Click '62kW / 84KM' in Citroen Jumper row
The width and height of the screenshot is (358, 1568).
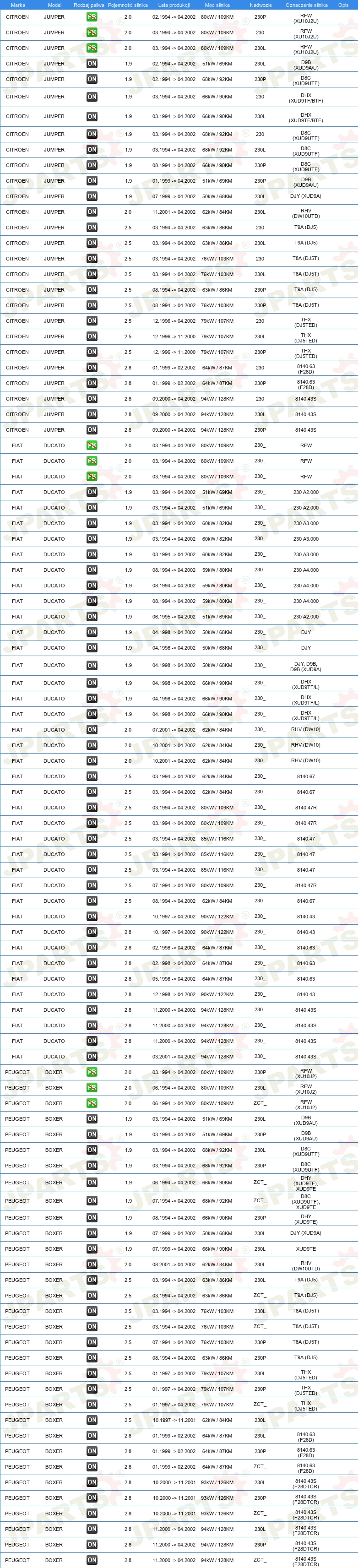pyautogui.click(x=217, y=212)
